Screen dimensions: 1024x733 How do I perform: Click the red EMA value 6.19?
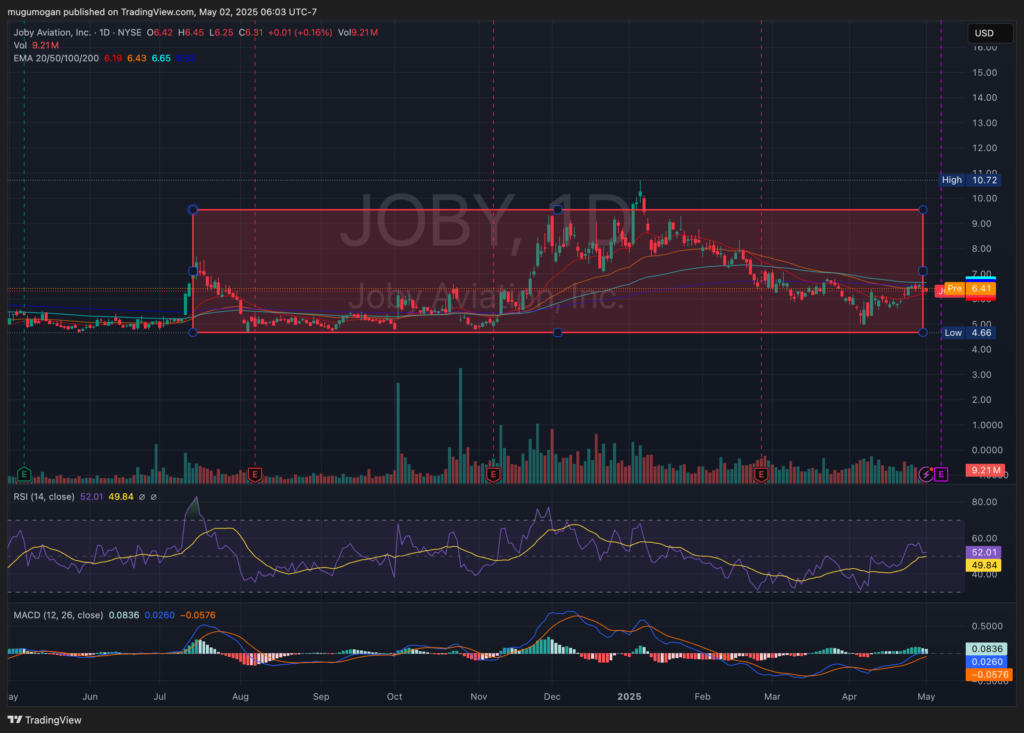click(x=113, y=58)
